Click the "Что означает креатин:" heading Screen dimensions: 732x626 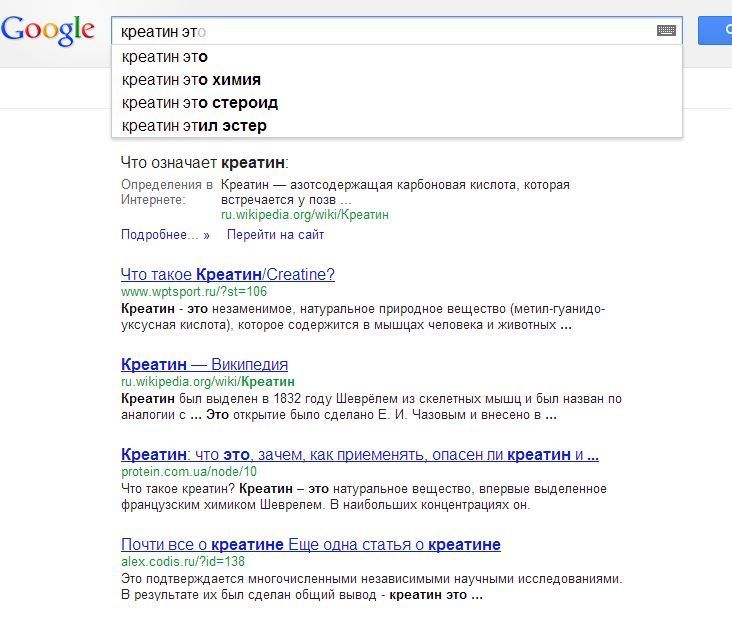click(203, 161)
